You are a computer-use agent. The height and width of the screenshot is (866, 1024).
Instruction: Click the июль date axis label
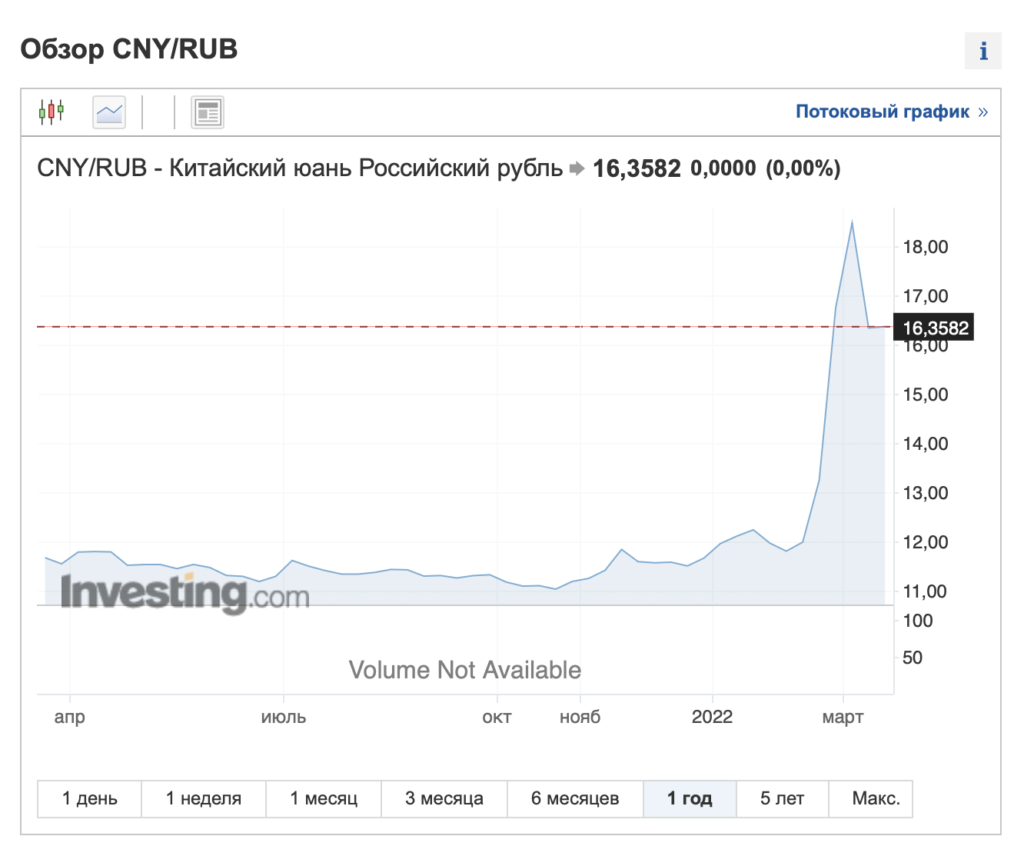(283, 717)
